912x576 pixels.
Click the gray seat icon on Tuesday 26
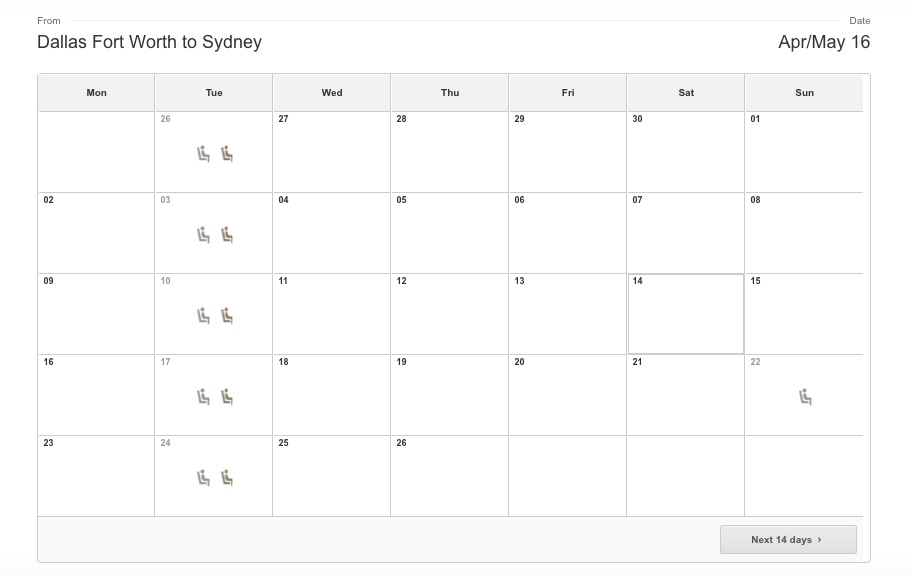pos(203,154)
